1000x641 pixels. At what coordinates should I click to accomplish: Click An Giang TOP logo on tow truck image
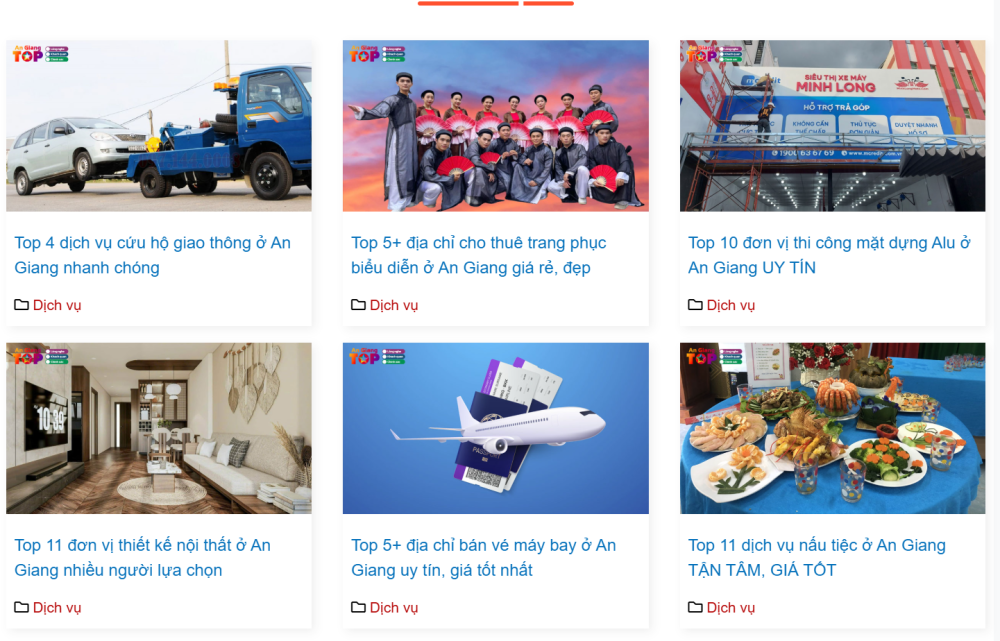click(40, 54)
